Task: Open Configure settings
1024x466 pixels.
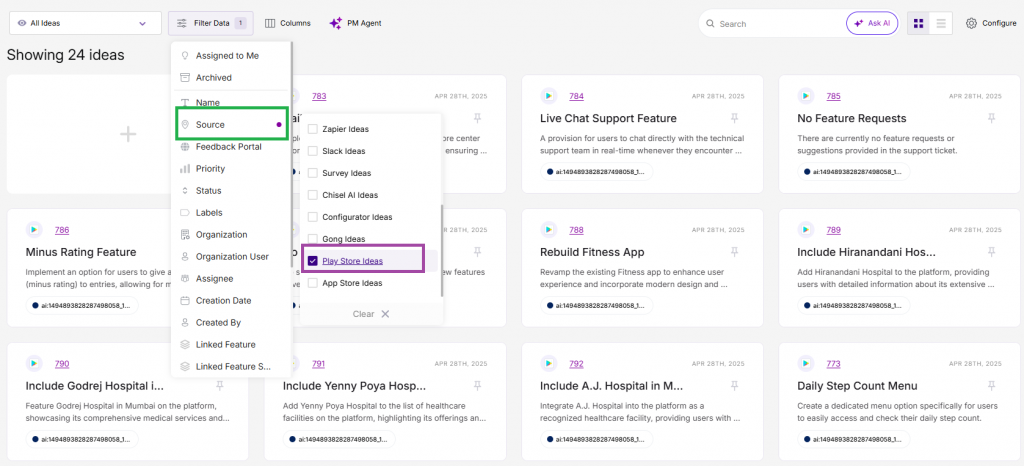Action: point(991,23)
